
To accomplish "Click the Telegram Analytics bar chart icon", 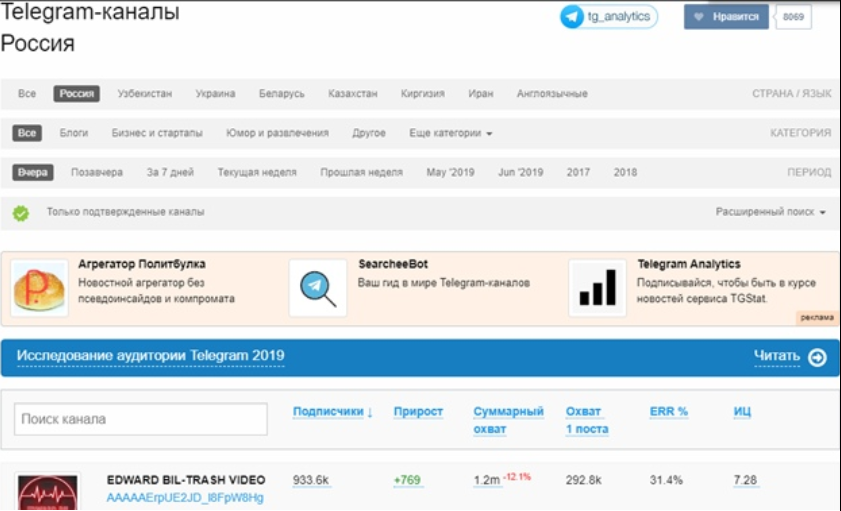I will pos(598,288).
